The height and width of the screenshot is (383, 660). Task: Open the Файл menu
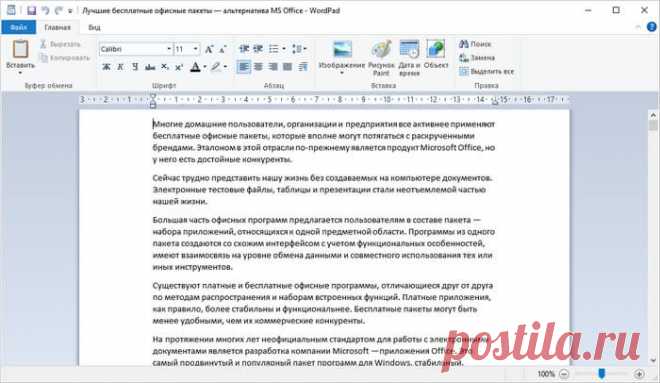coord(19,27)
